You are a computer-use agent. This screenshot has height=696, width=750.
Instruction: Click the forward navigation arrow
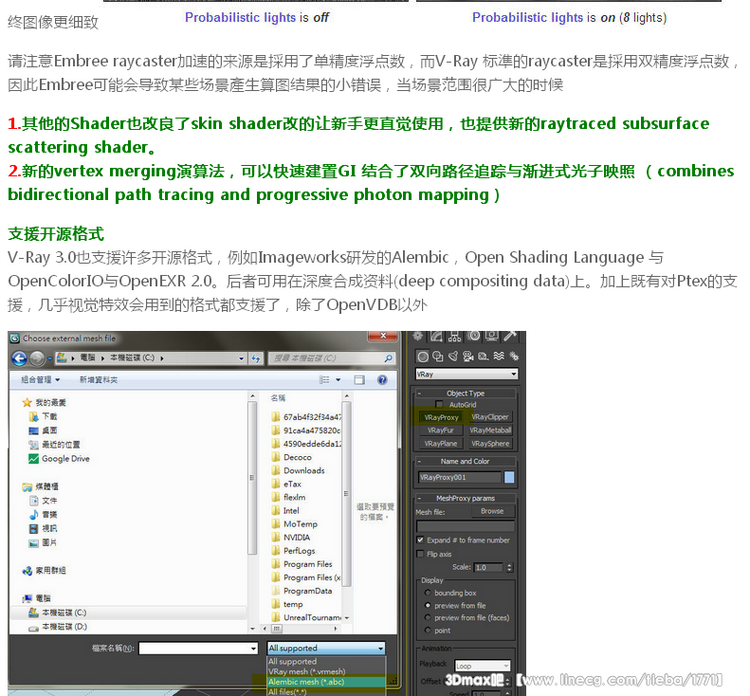(x=37, y=358)
